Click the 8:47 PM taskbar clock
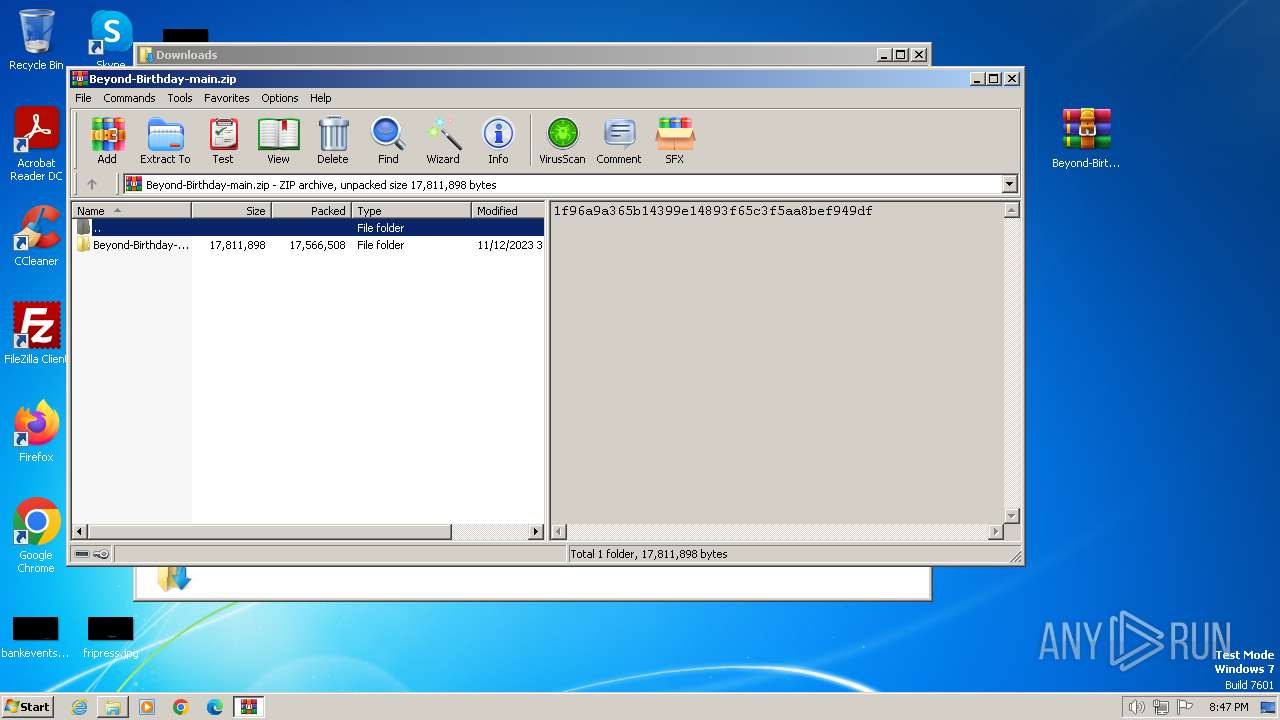Image resolution: width=1280 pixels, height=720 pixels. pyautogui.click(x=1228, y=707)
